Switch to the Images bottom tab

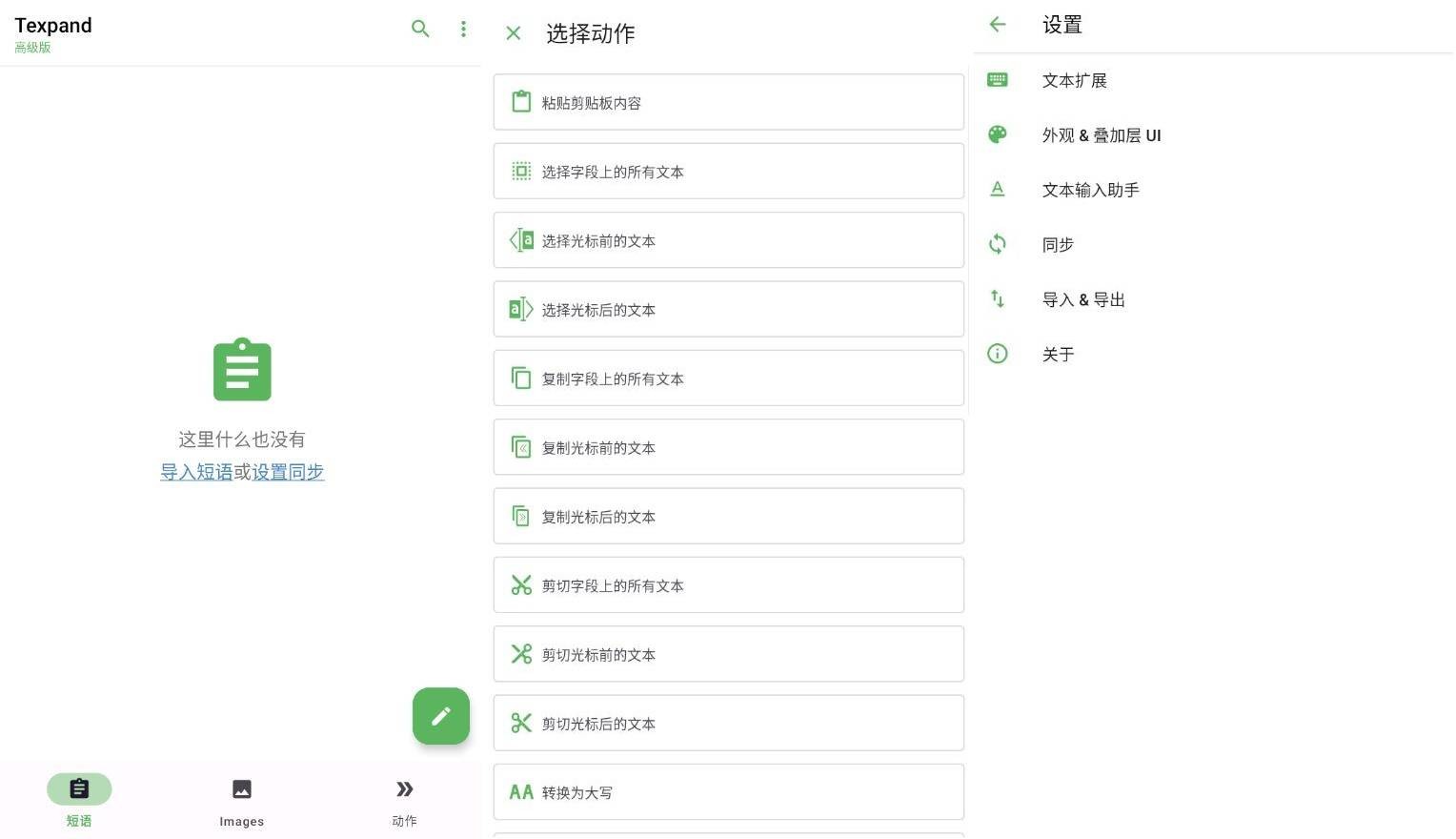[242, 799]
